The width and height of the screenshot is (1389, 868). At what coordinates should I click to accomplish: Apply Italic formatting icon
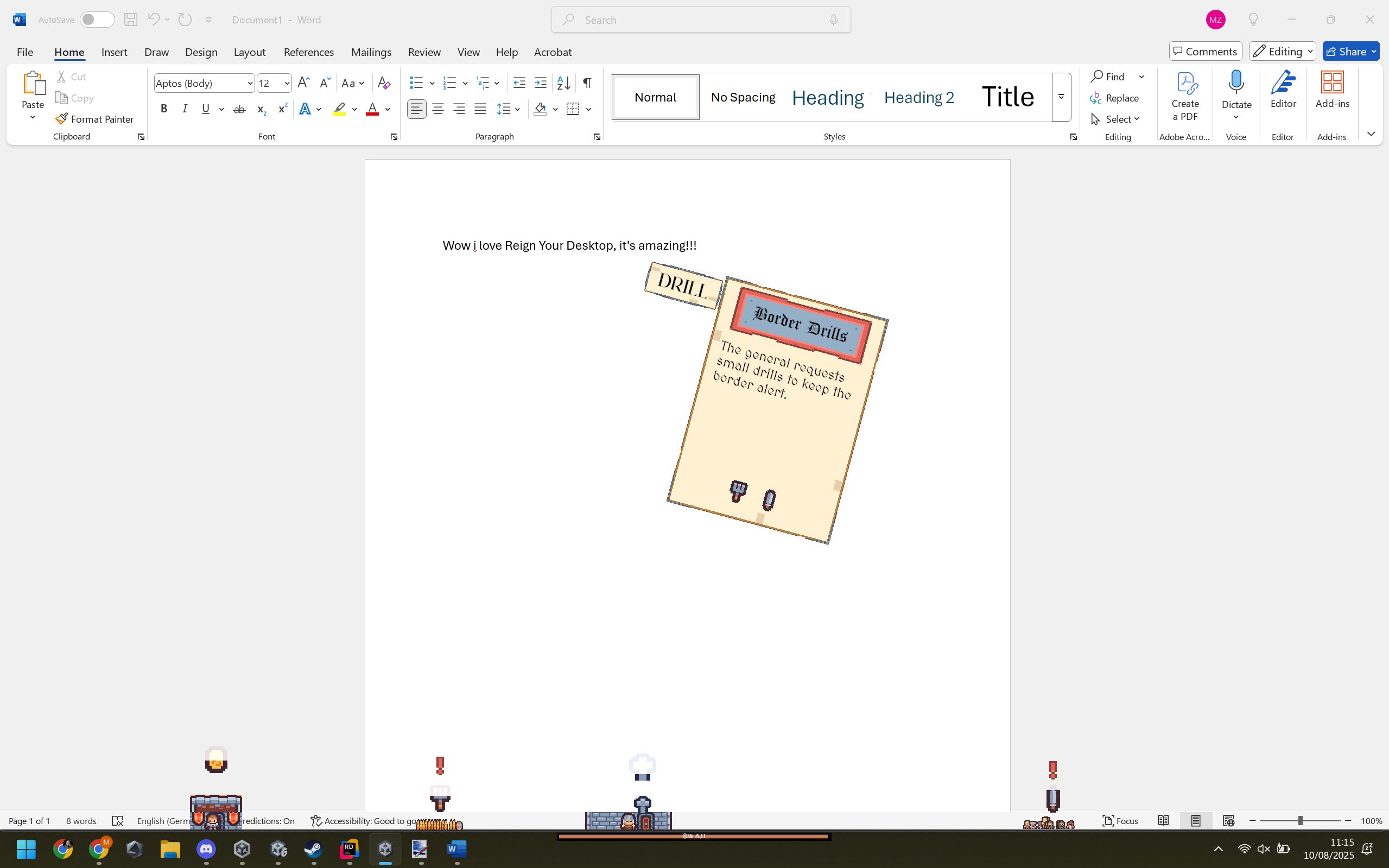click(185, 109)
